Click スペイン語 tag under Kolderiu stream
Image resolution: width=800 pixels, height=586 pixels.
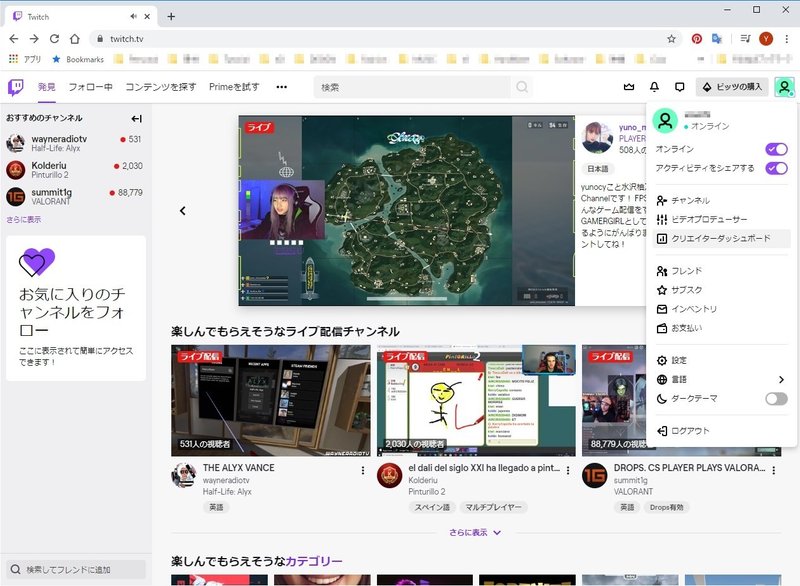pyautogui.click(x=432, y=507)
